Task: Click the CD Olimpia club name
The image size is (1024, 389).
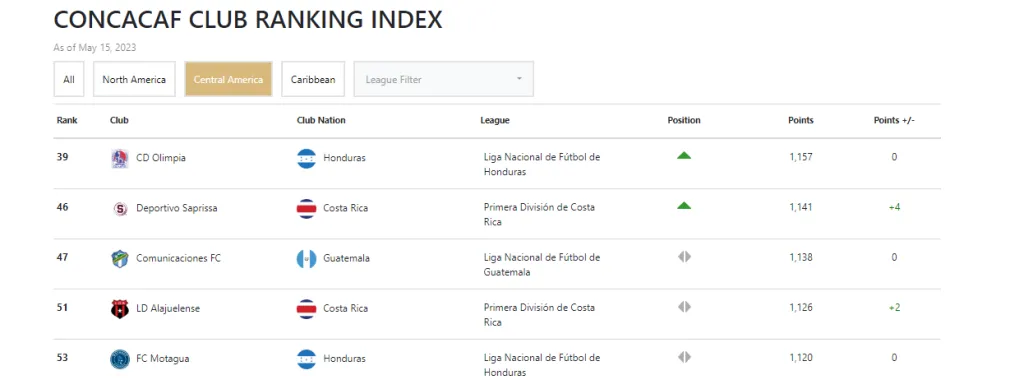Action: point(161,158)
